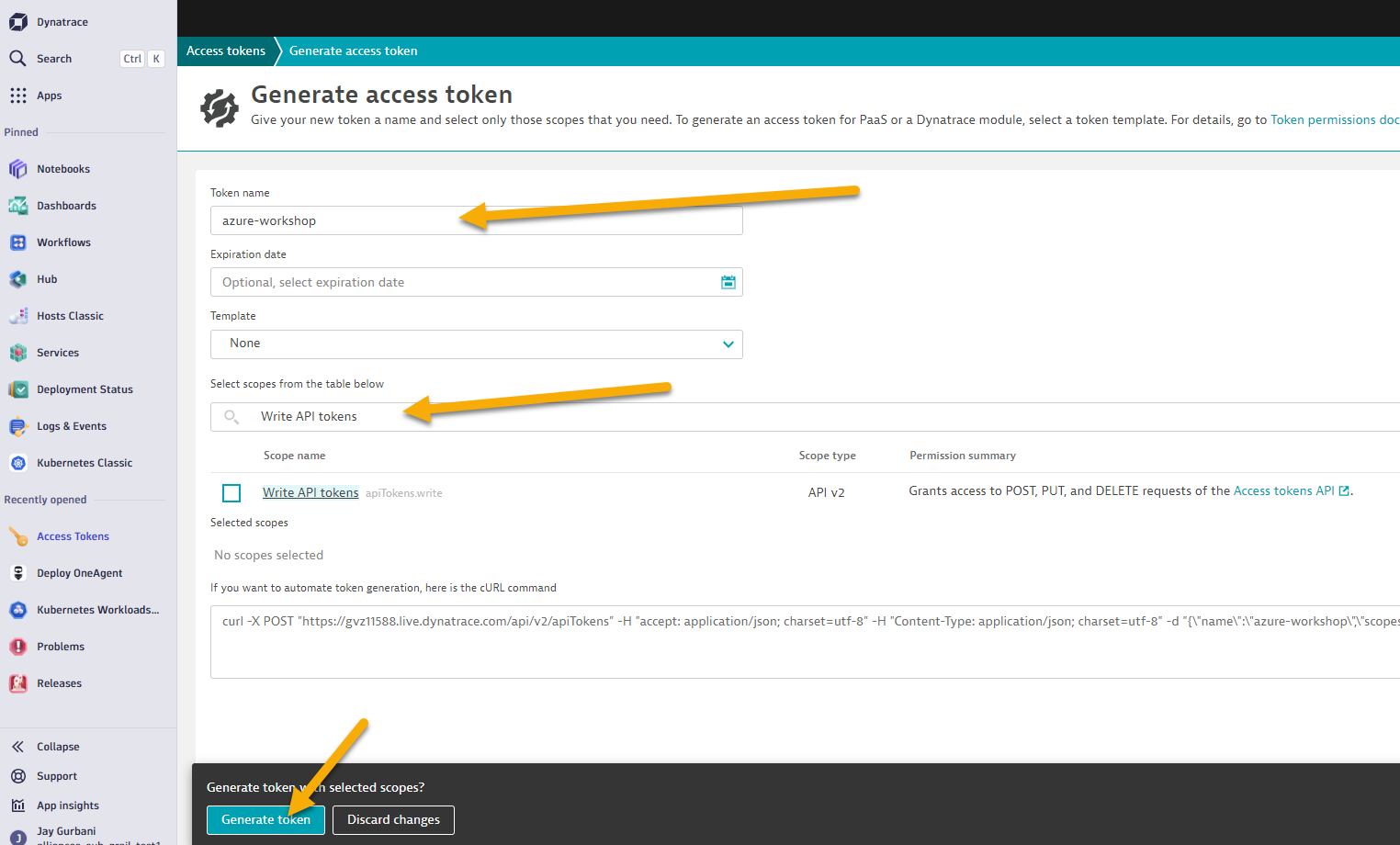The height and width of the screenshot is (845, 1400).
Task: Click the Generate token button
Action: click(x=265, y=819)
